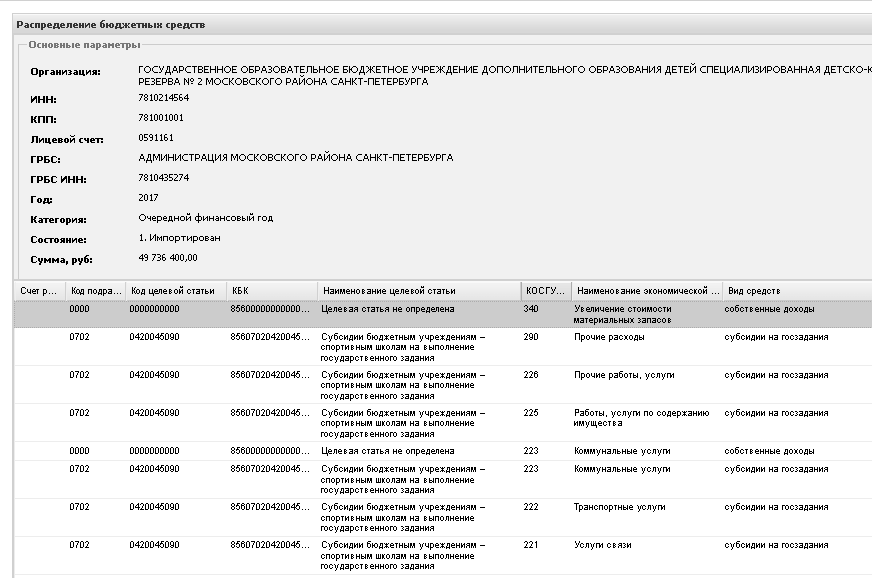872x578 pixels.
Task: Click 'Коммунальные услуги' in собственные доходы row
Action: coord(622,451)
